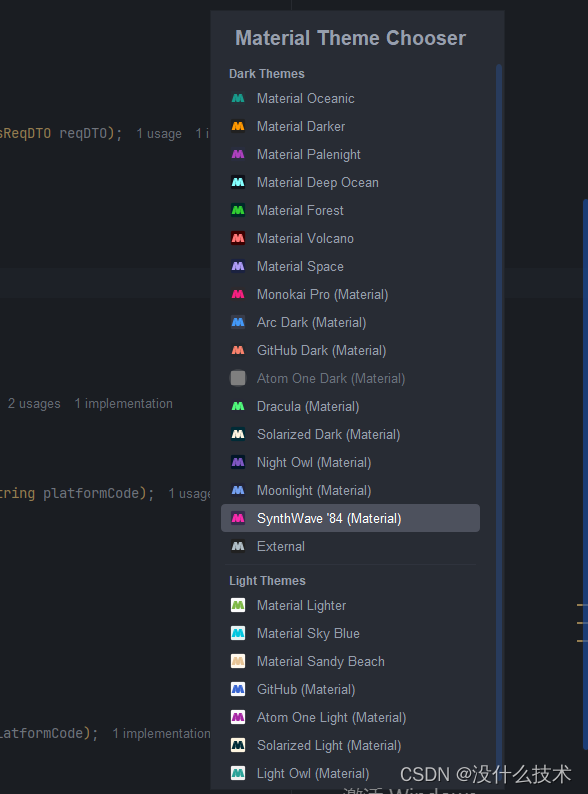Screen dimensions: 588x794
Task: Click '1 implementation' beside '2 usages'
Action: [124, 404]
